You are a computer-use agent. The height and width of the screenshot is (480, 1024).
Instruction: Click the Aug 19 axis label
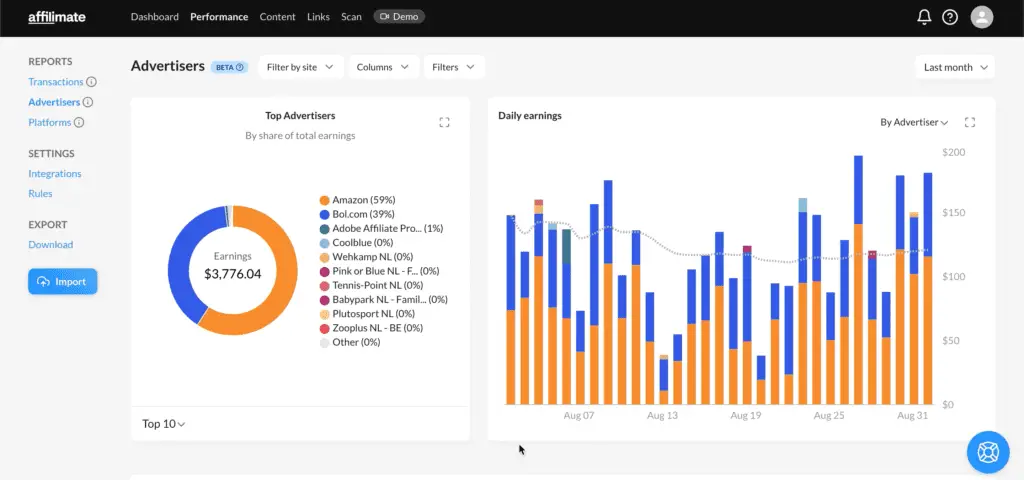click(746, 416)
